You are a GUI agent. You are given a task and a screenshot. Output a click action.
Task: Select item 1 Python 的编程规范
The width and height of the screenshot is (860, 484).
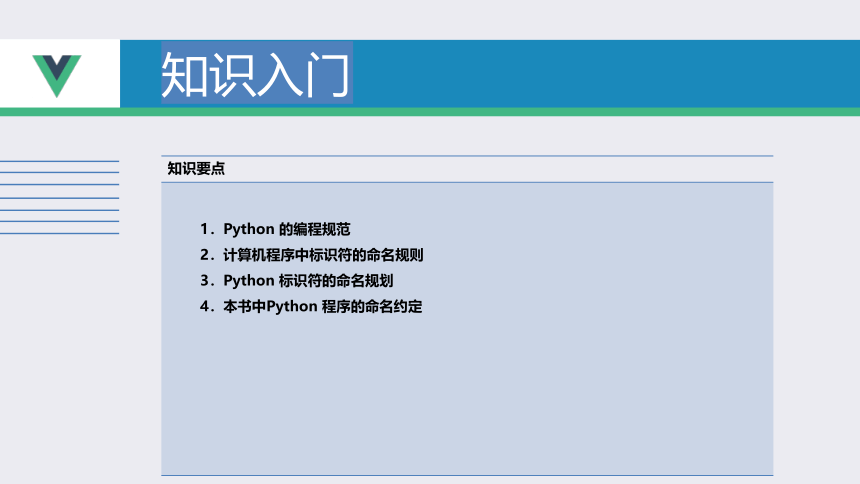coord(275,229)
